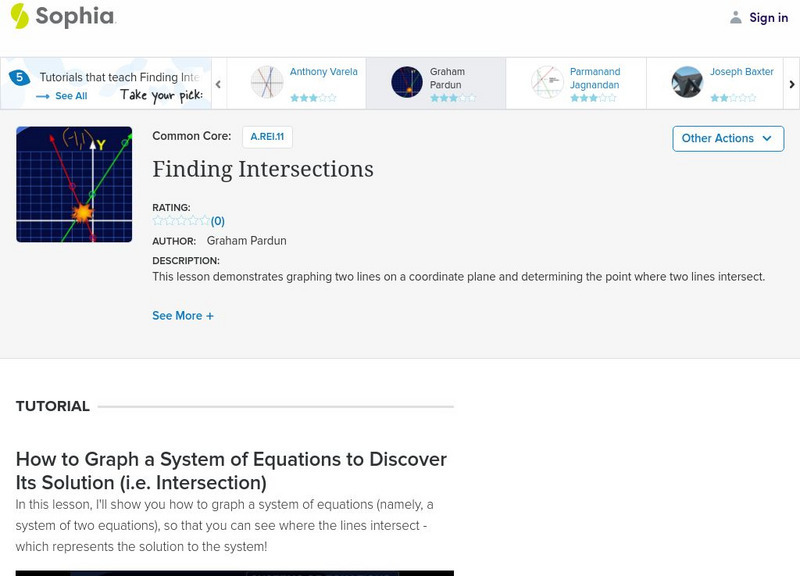Select Anthony Varela's tutorial name

pos(323,72)
